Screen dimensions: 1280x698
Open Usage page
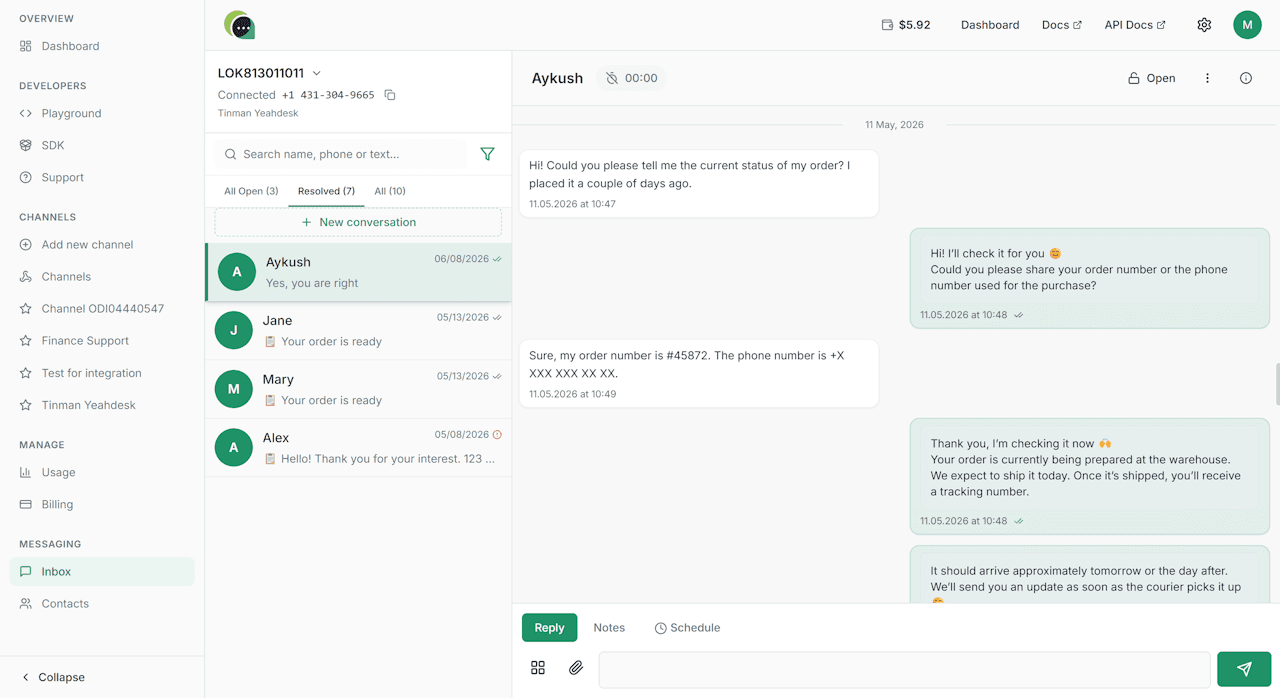click(x=102, y=472)
